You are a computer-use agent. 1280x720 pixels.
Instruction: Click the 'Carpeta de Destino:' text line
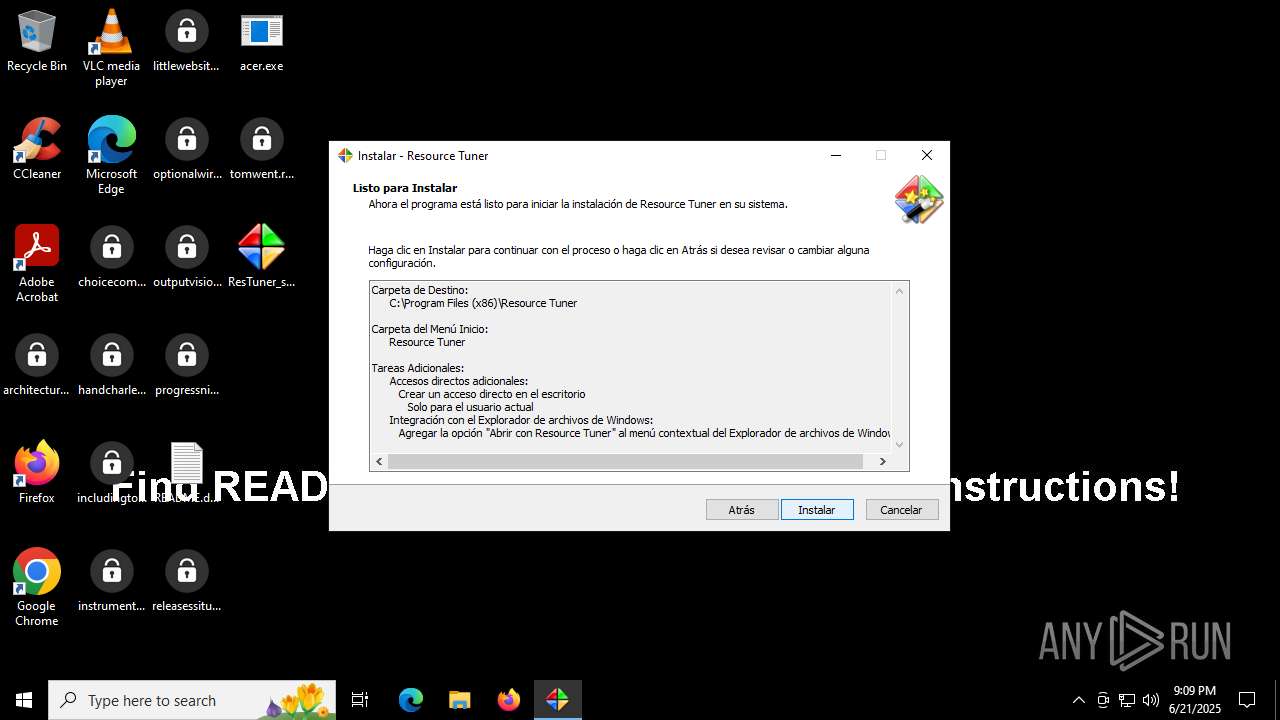point(419,290)
